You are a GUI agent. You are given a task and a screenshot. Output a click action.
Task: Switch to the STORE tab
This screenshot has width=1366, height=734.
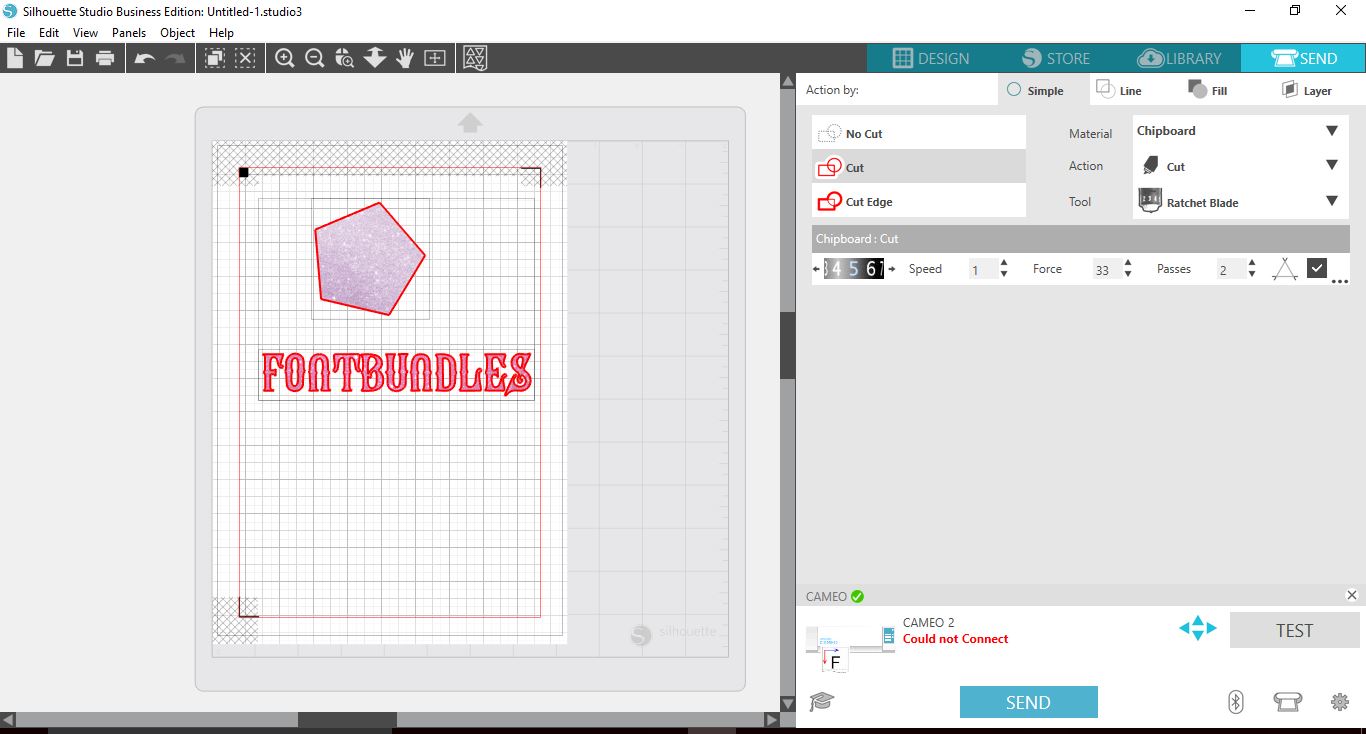pyautogui.click(x=1055, y=58)
